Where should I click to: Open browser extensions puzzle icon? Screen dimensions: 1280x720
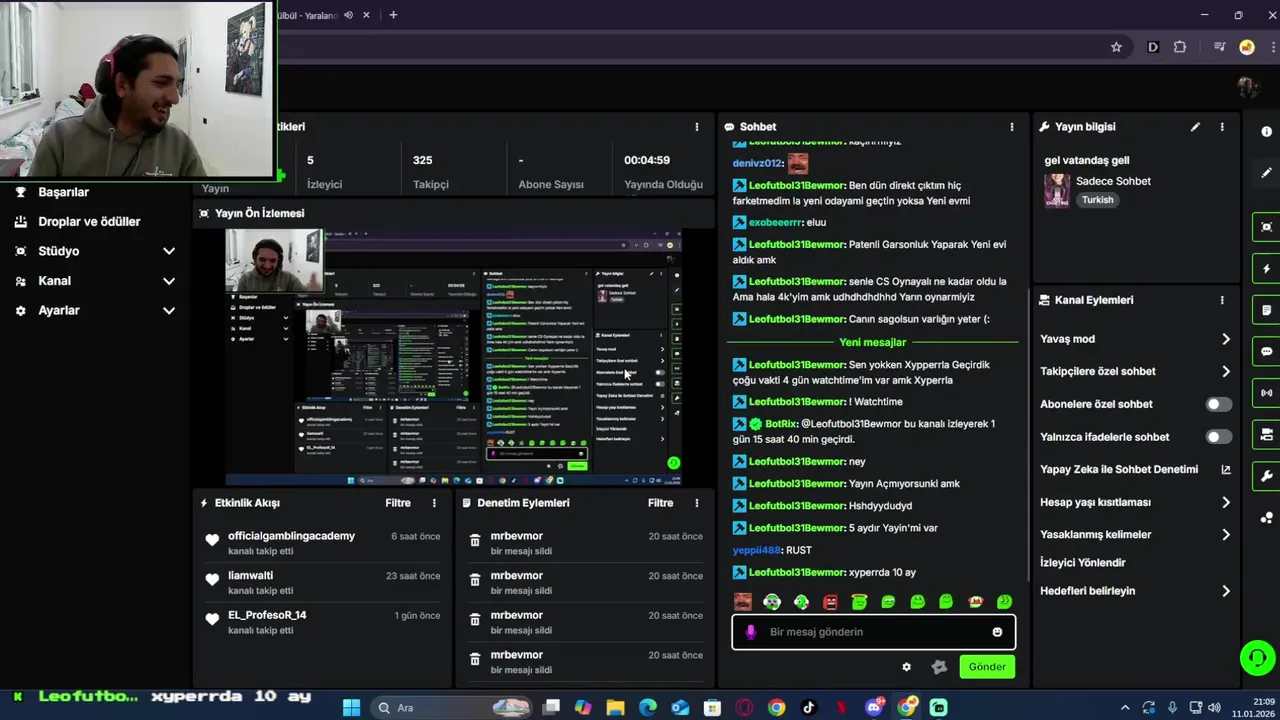(1180, 47)
